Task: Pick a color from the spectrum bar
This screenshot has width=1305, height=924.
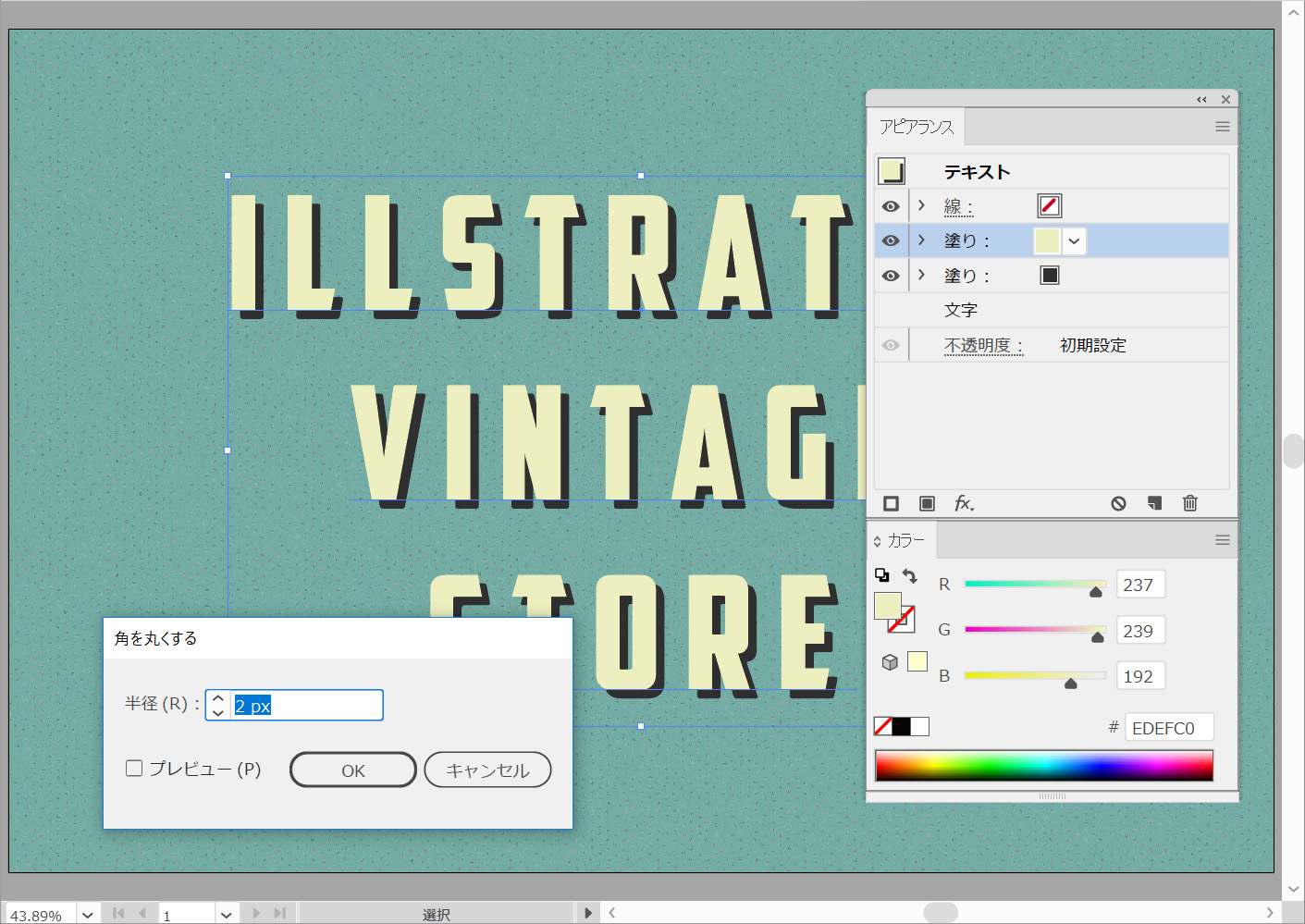Action: (1043, 766)
